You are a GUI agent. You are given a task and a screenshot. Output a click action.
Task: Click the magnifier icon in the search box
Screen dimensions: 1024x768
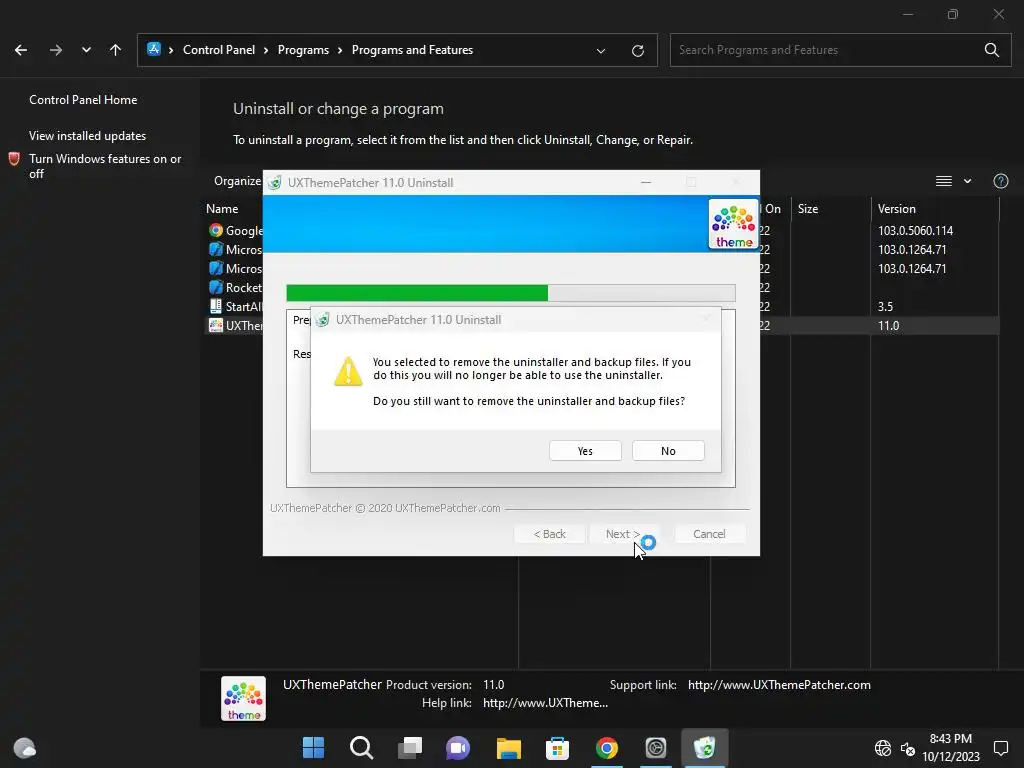(991, 50)
